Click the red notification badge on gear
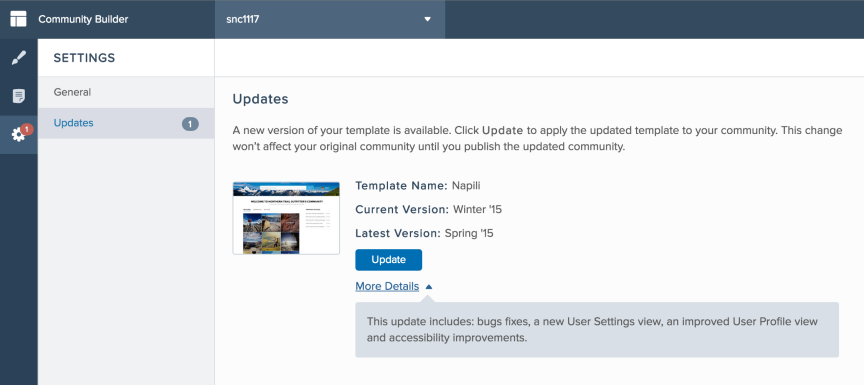This screenshot has width=864, height=385. 27,129
